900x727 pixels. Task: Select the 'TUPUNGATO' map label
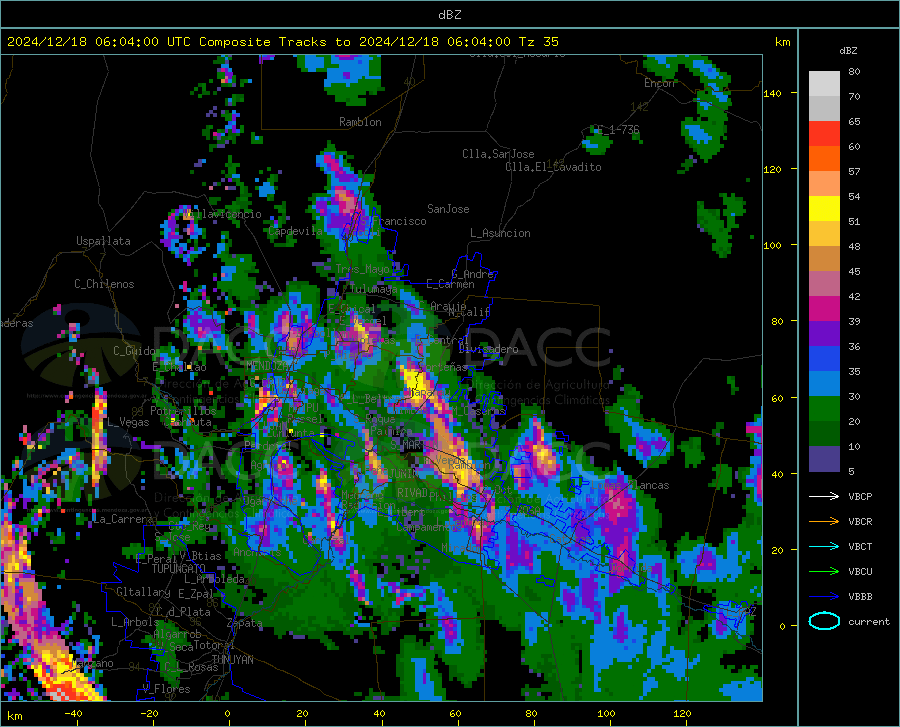pos(179,569)
